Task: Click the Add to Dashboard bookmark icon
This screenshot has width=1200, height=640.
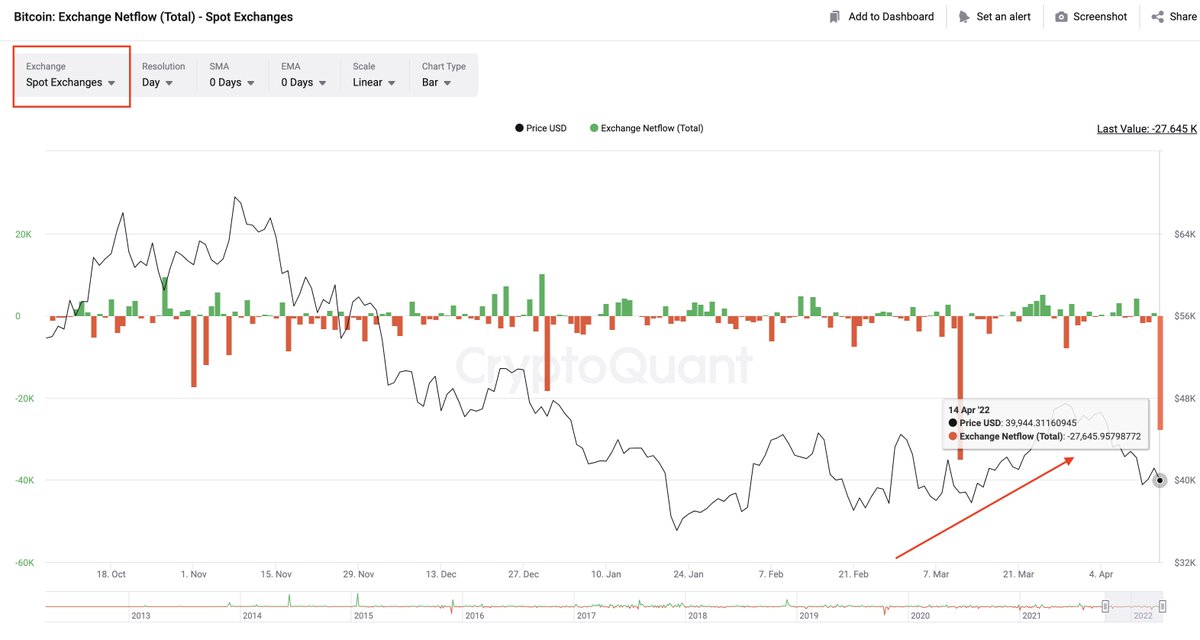Action: click(835, 17)
